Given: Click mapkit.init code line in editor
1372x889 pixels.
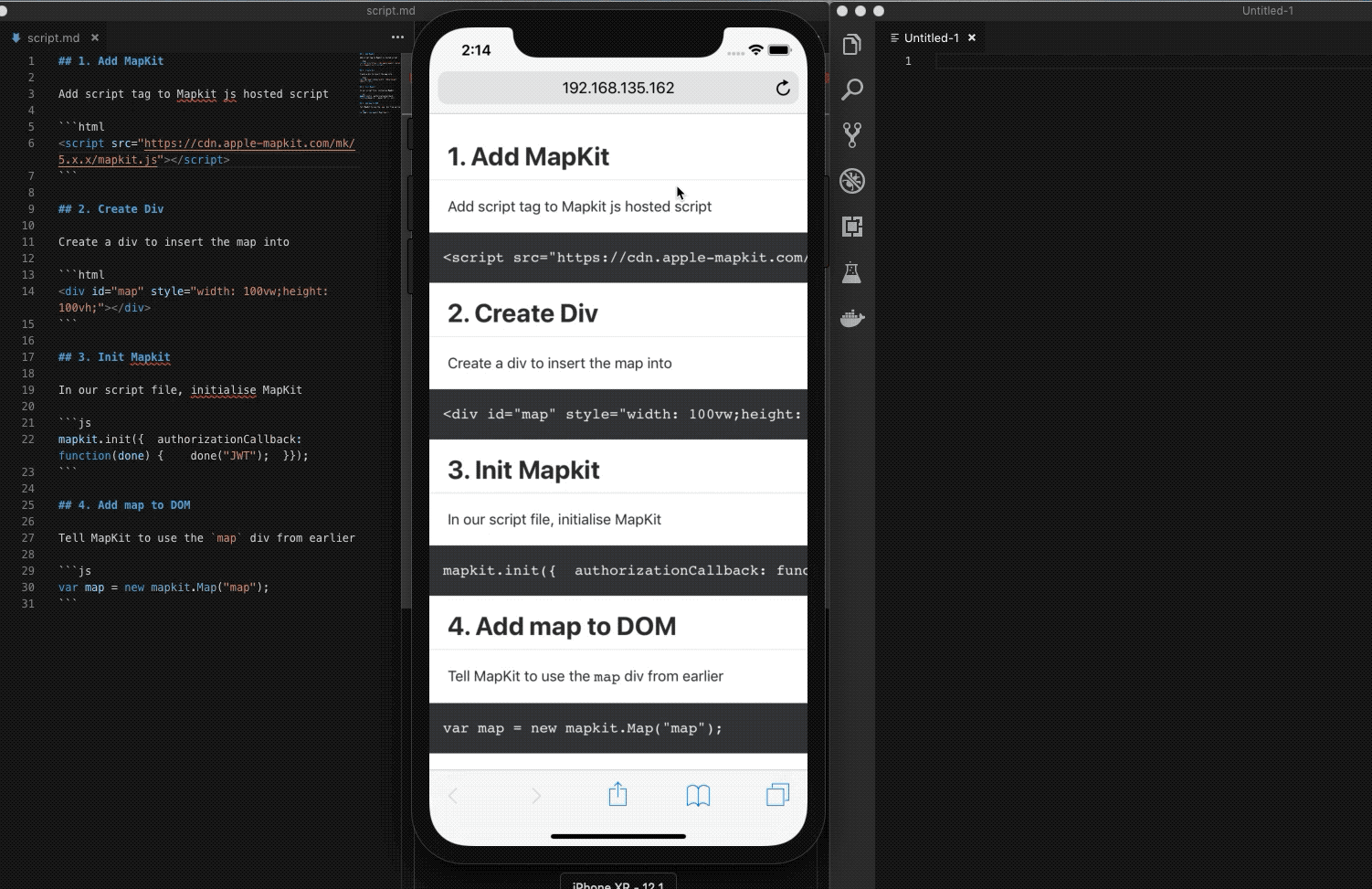Looking at the screenshot, I should (x=184, y=448).
